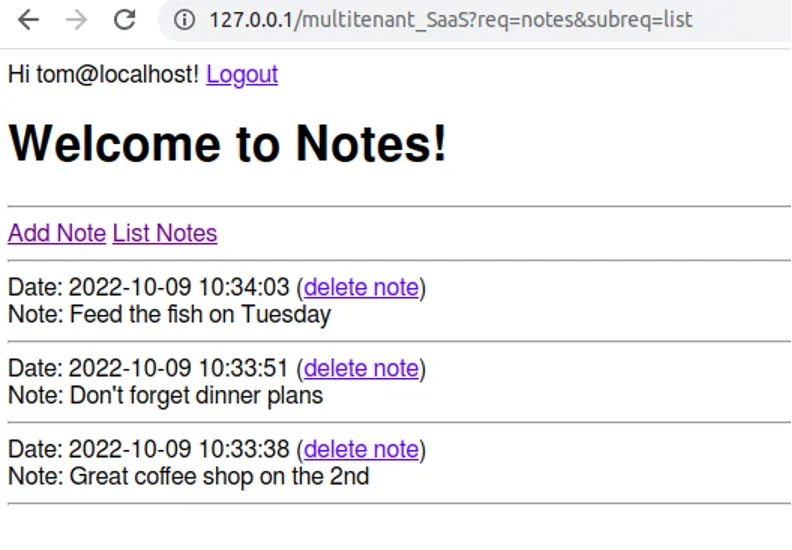792x550 pixels.
Task: Open the Add Note link
Action: (x=57, y=233)
